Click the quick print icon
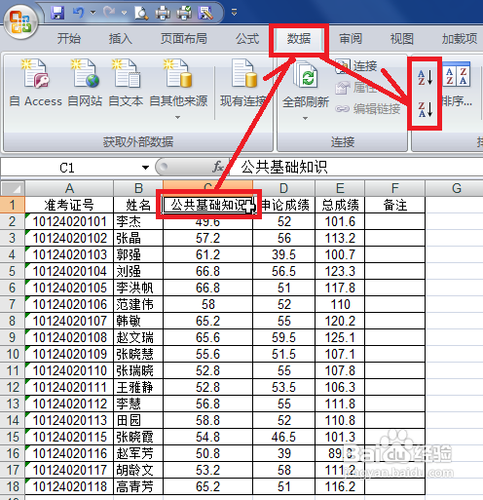This screenshot has height=500, width=483. pos(163,13)
